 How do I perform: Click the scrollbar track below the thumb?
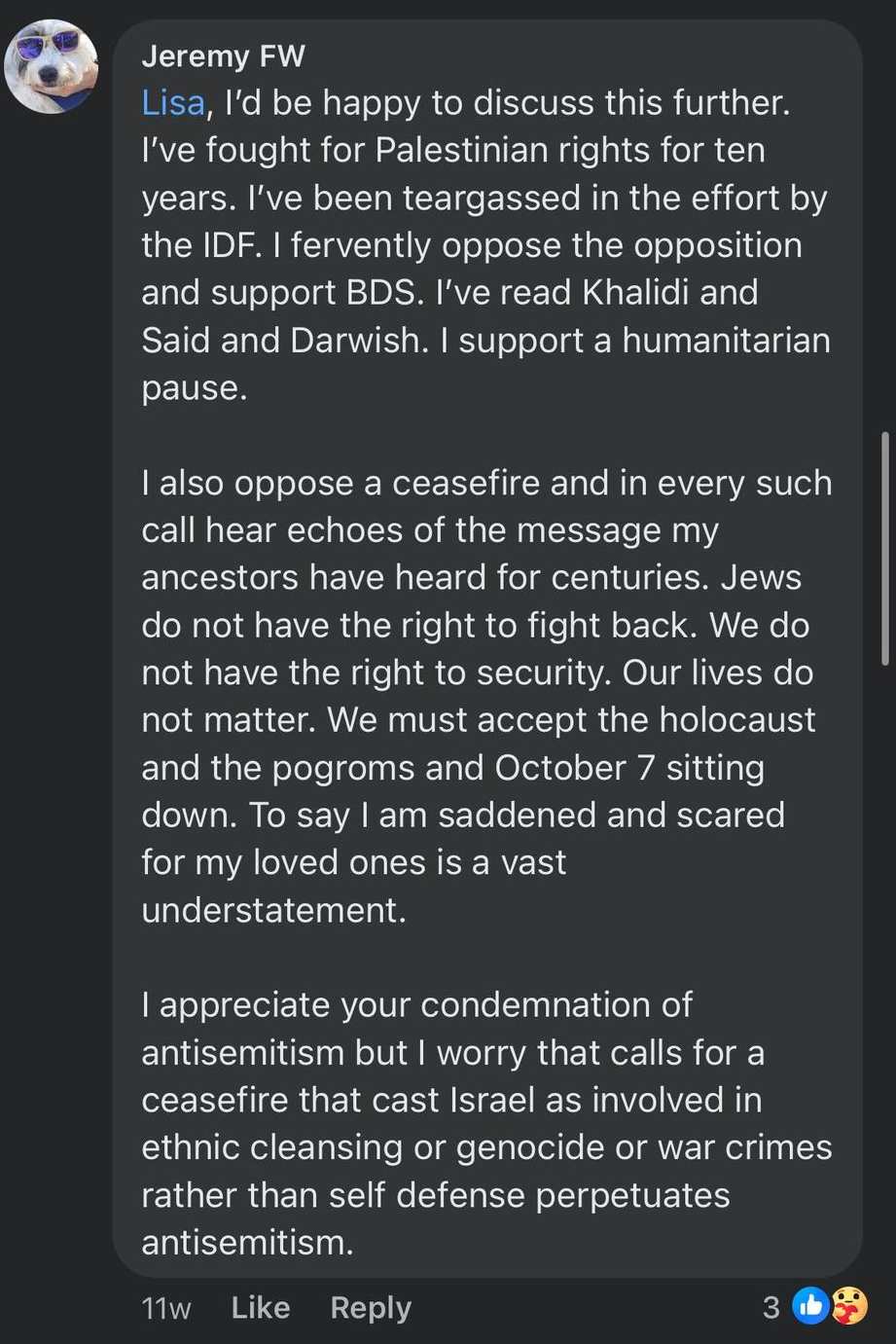884,973
